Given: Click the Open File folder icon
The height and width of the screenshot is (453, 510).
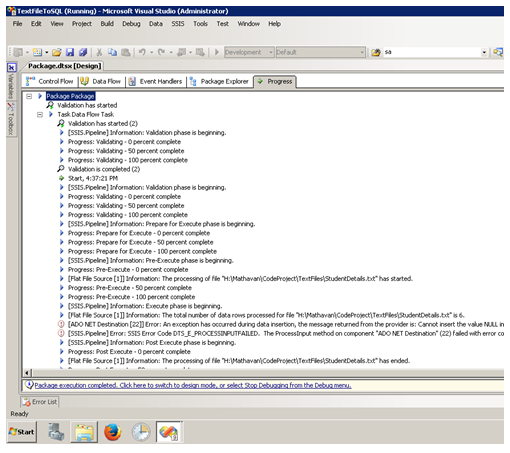Looking at the screenshot, I should 57,52.
